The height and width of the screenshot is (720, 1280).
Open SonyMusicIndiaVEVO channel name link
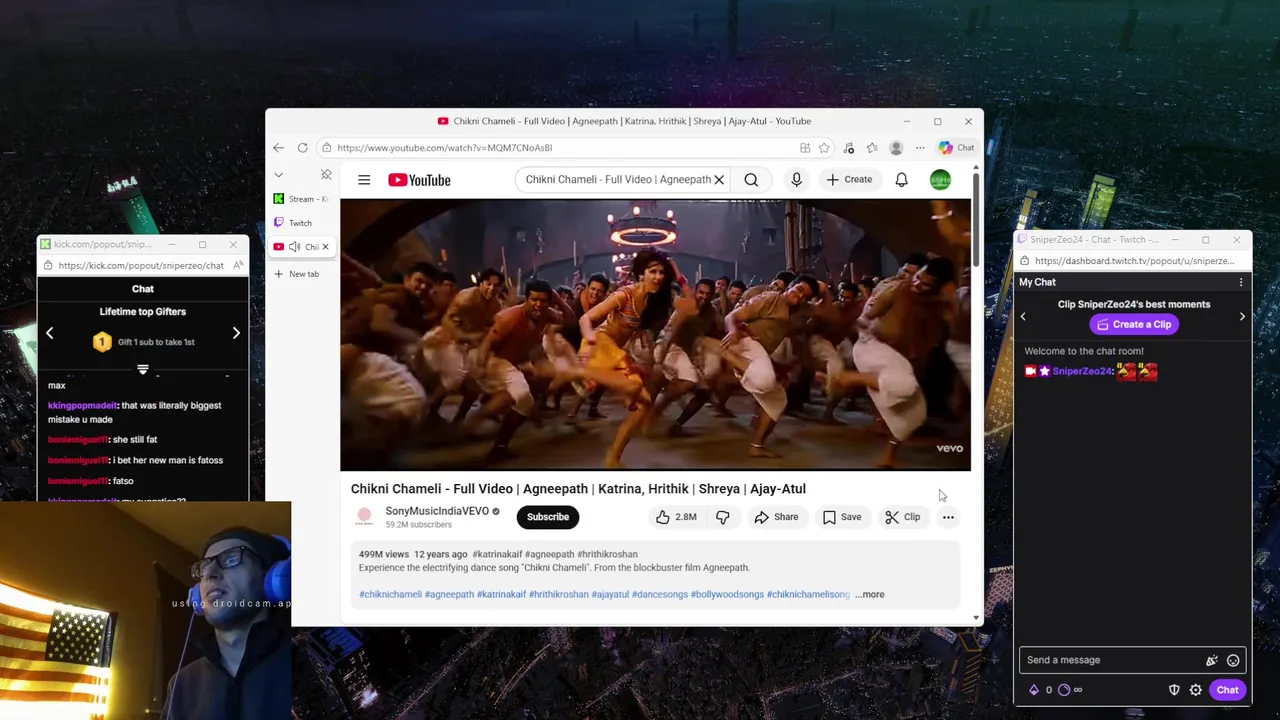(437, 511)
